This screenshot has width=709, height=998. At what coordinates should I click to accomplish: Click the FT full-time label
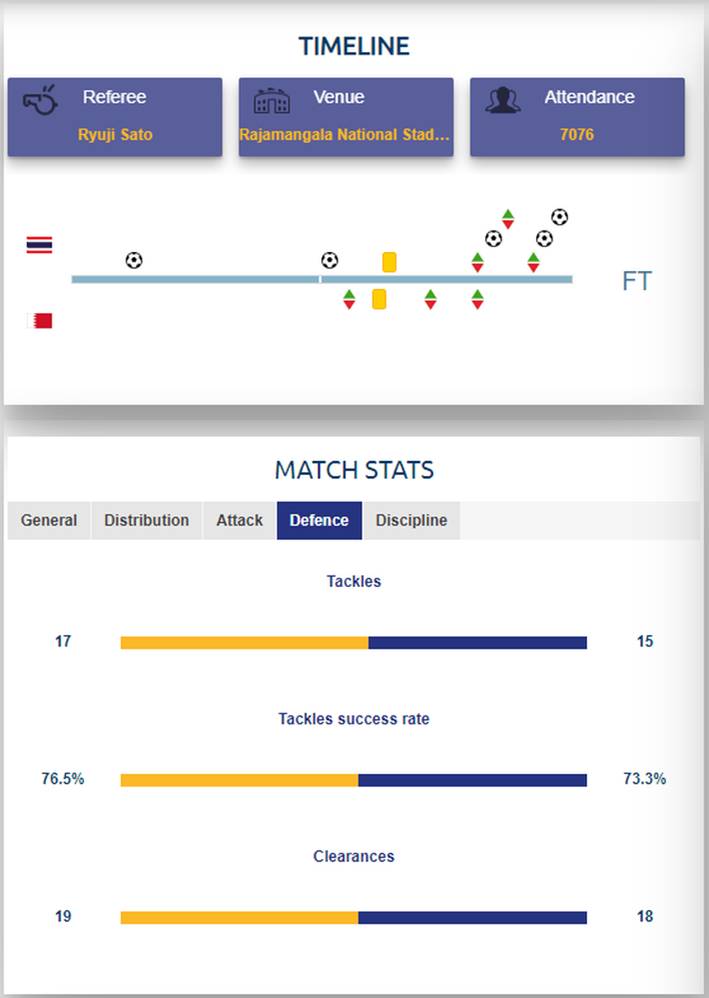[636, 281]
